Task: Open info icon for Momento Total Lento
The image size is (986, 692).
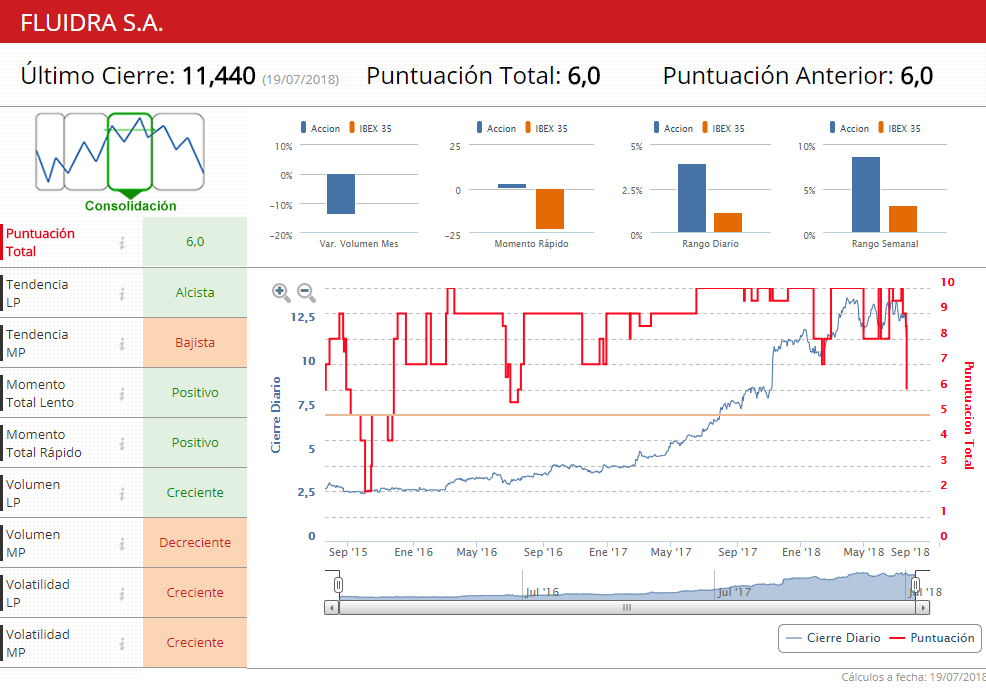Action: 122,393
